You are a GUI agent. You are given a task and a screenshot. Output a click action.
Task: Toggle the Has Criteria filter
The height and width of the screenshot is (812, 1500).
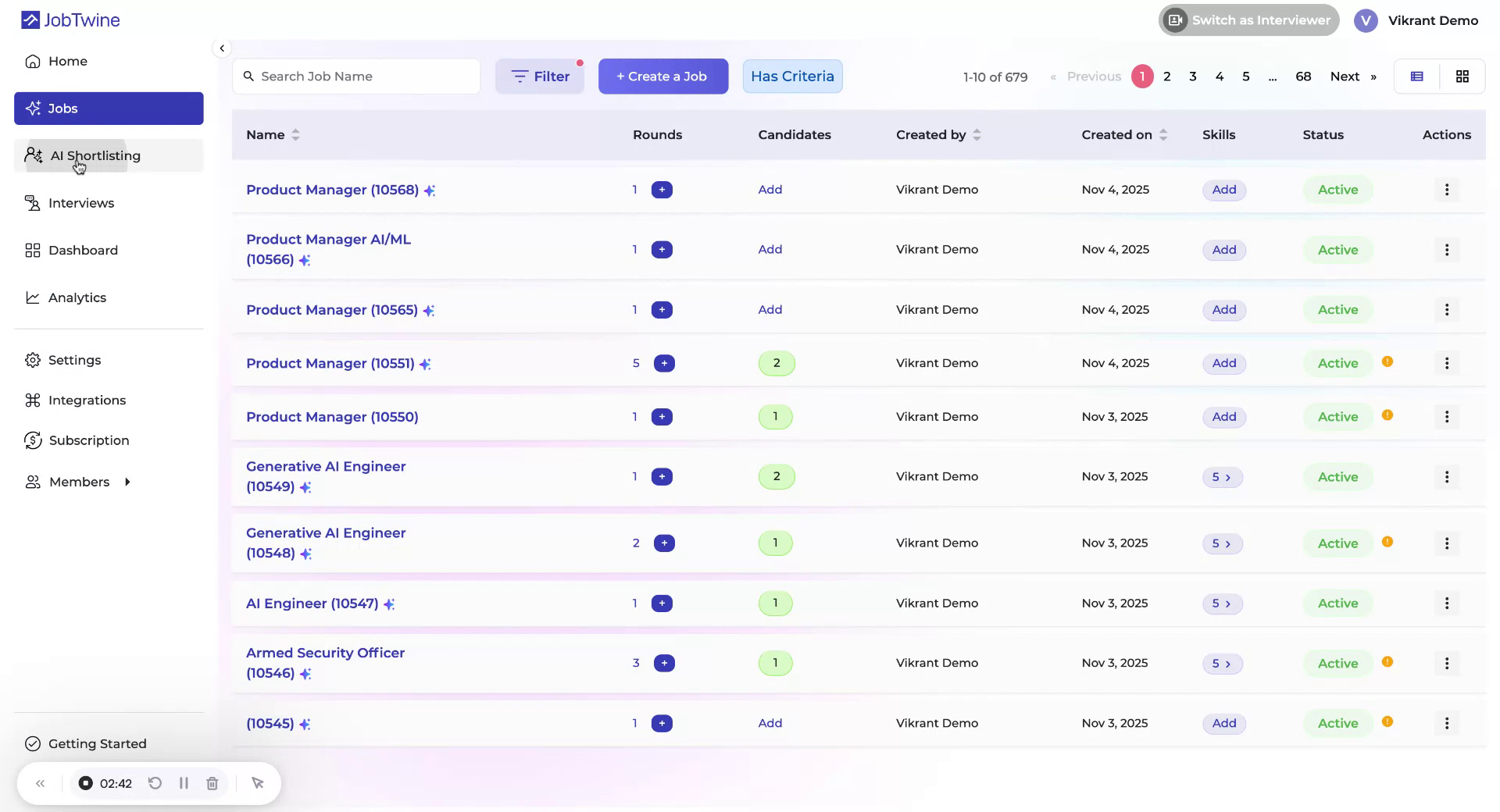(791, 76)
